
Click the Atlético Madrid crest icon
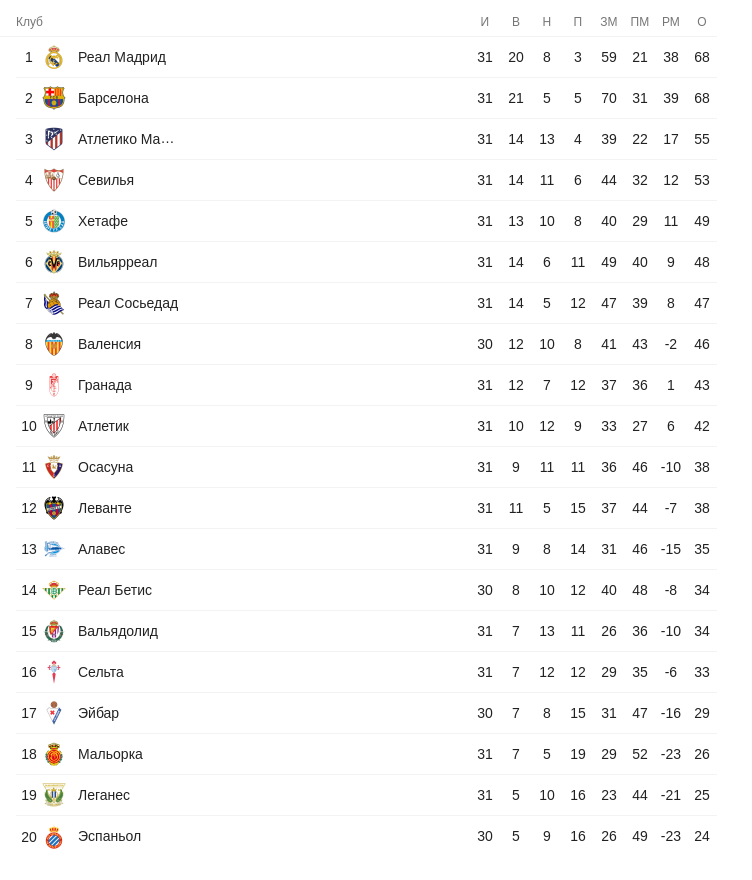[x=54, y=139]
